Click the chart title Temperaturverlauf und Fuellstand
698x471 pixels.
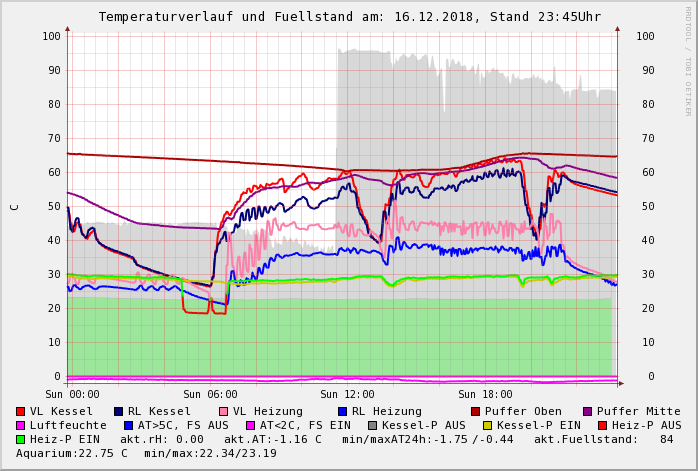pos(349,17)
